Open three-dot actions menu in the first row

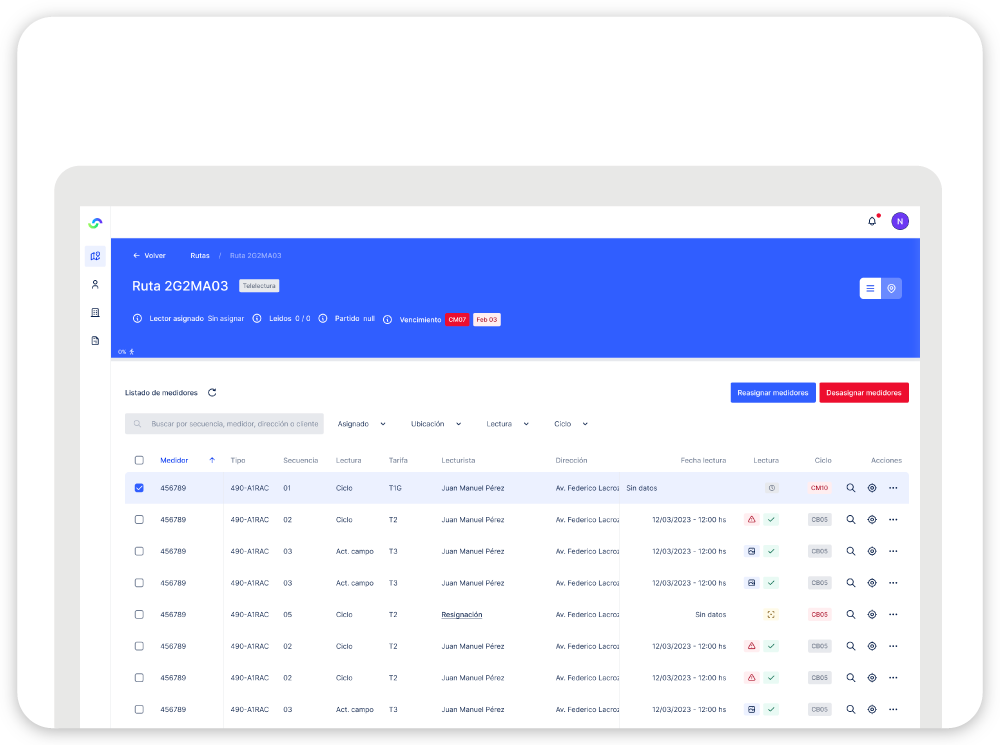[893, 488]
